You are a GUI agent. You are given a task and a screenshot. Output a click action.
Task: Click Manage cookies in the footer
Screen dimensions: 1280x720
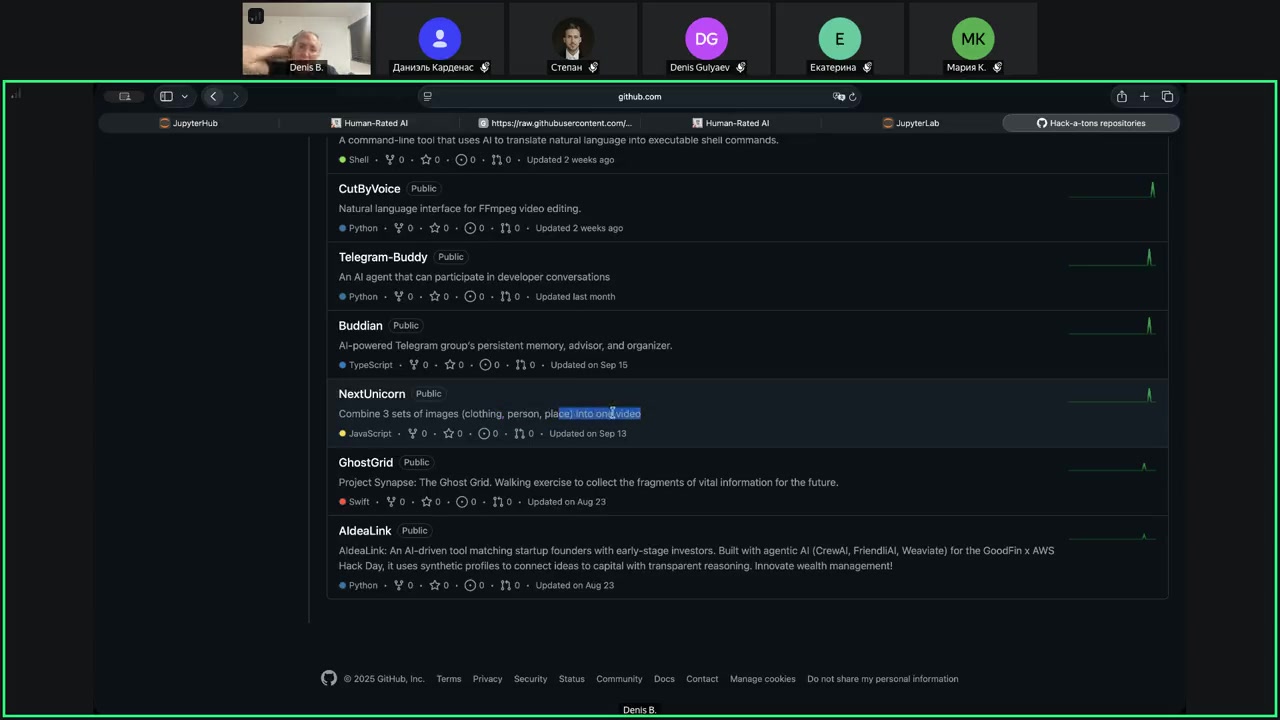tap(762, 679)
